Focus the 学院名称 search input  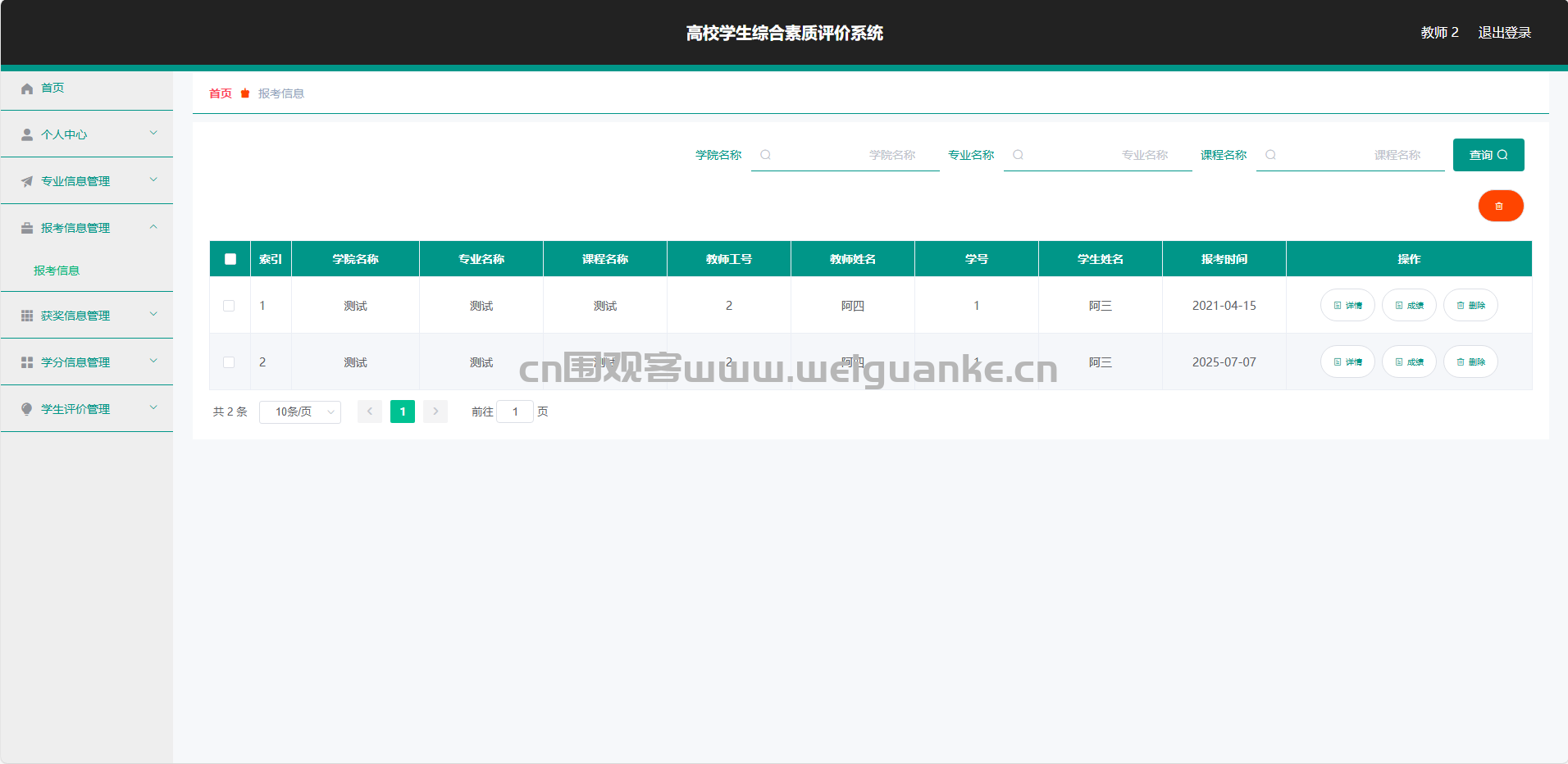(846, 155)
